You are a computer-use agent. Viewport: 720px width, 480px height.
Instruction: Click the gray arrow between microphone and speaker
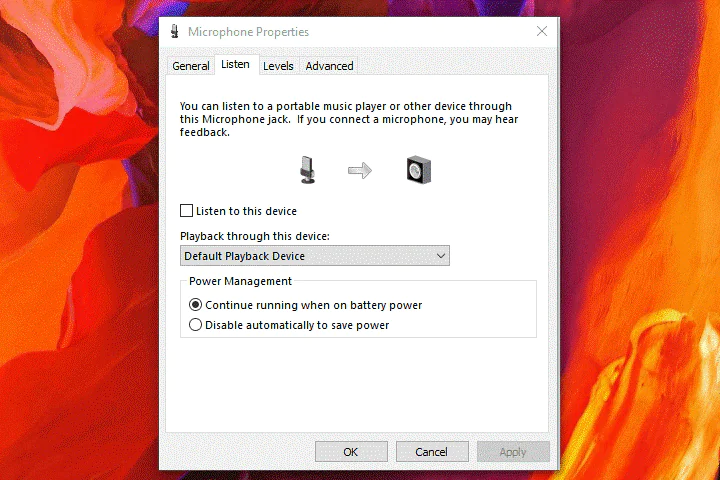coord(360,170)
